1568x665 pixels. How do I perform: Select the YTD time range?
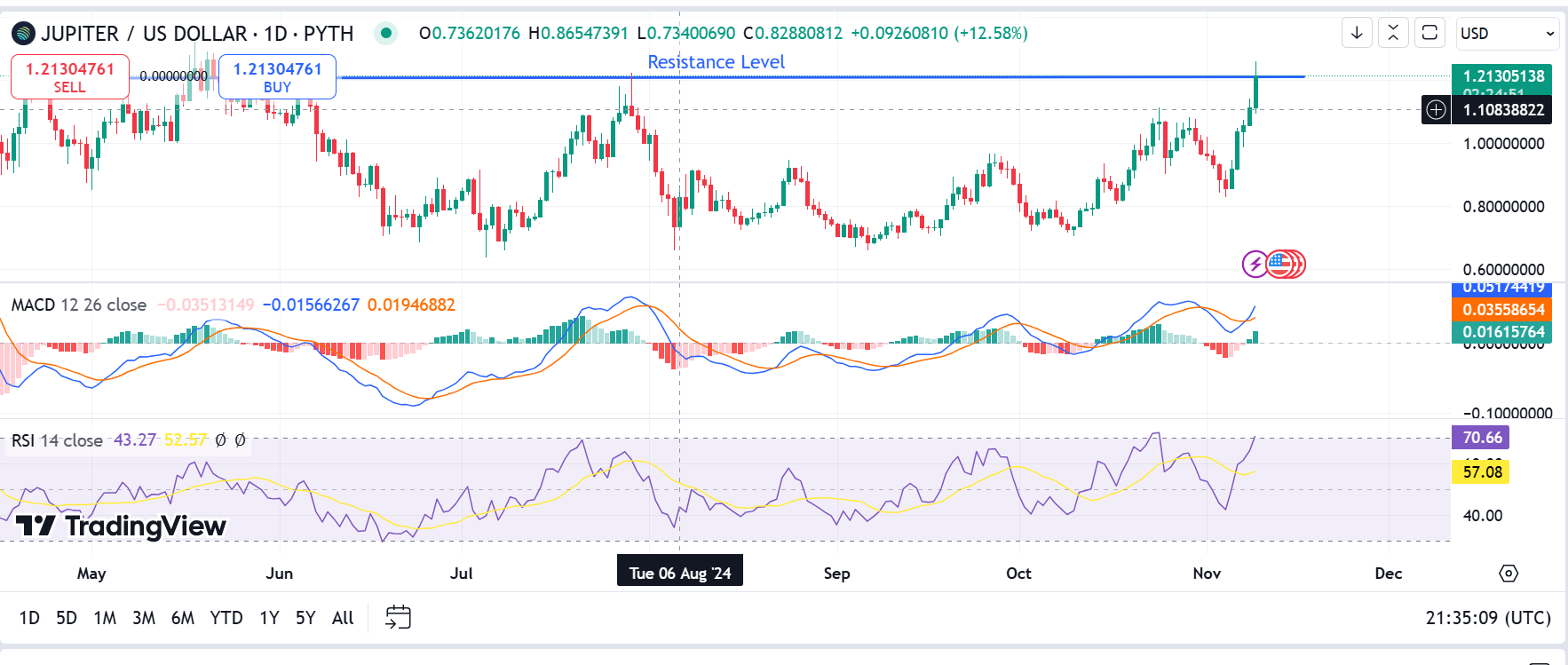click(226, 618)
